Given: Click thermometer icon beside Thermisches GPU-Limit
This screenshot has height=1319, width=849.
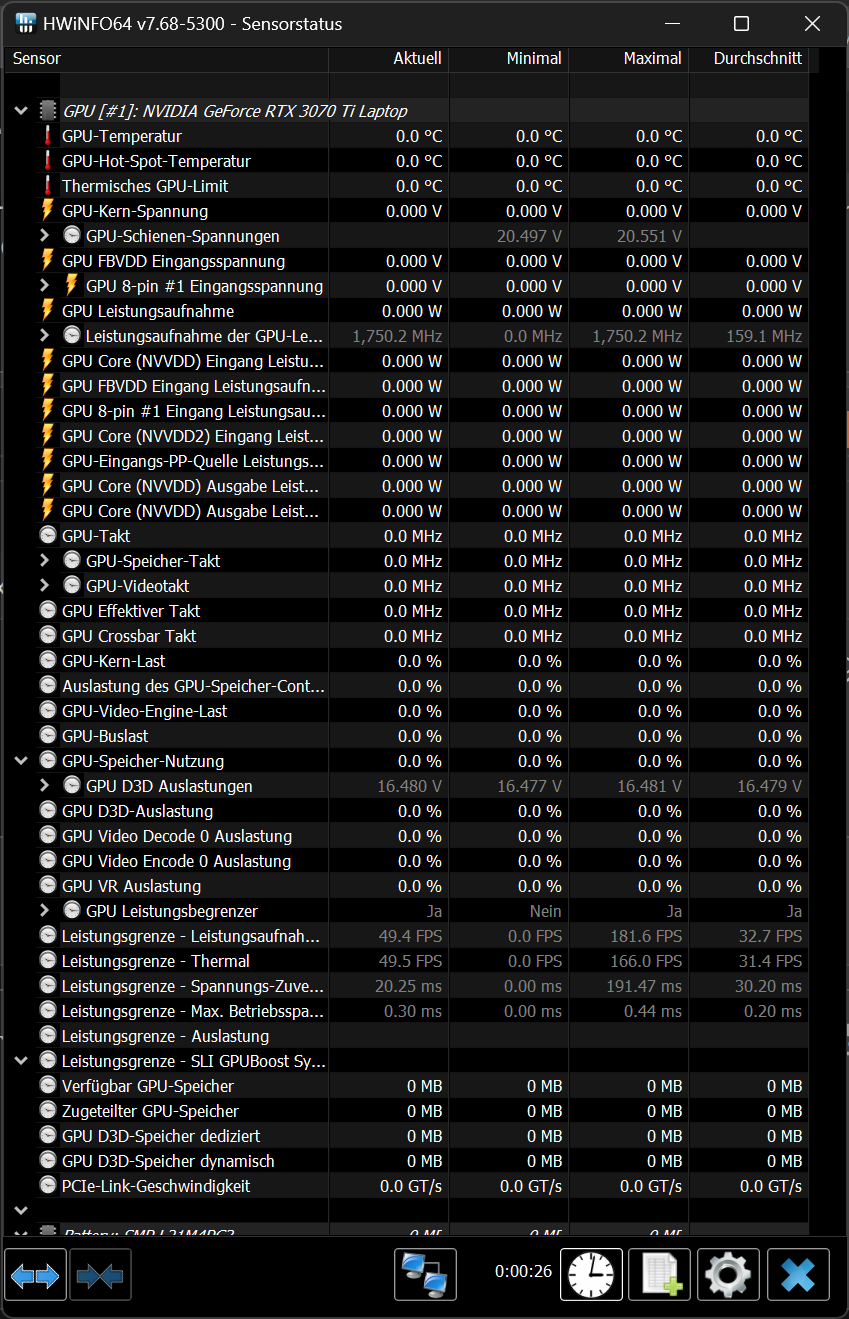Looking at the screenshot, I should (47, 186).
